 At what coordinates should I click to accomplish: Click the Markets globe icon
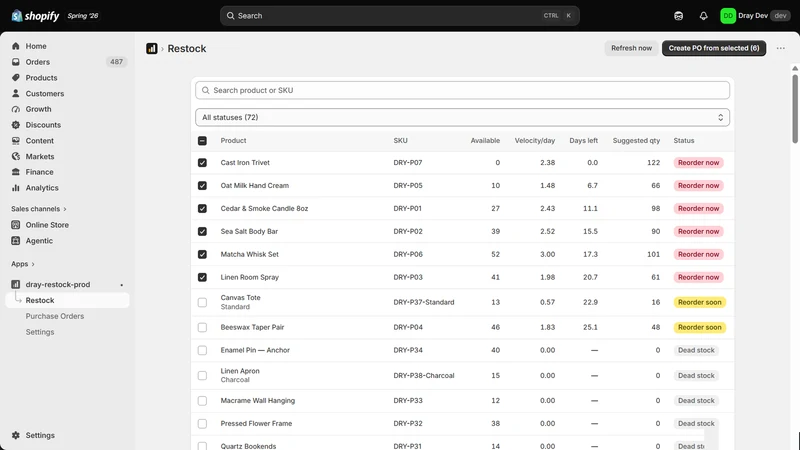tap(16, 157)
